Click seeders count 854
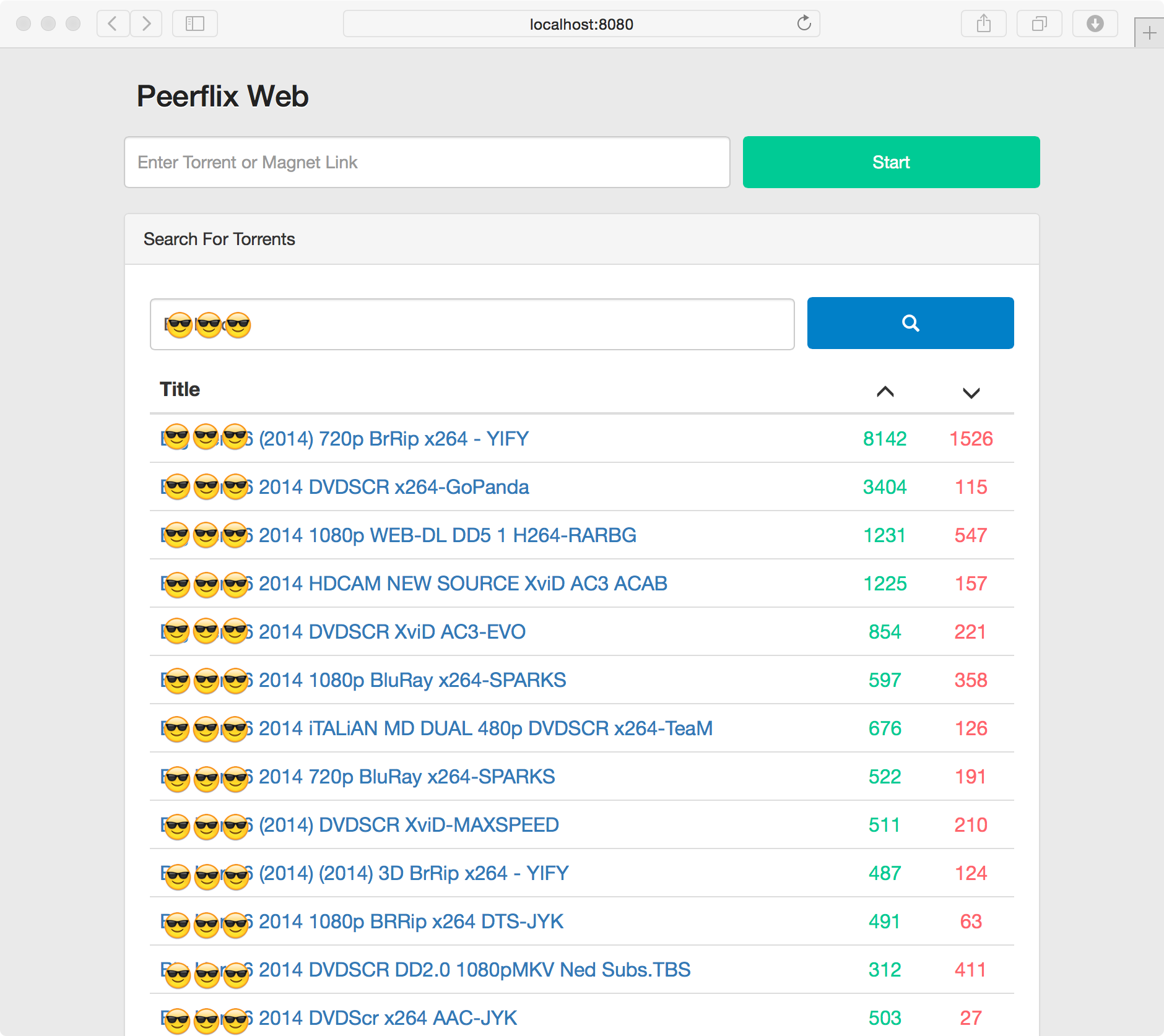 pos(885,632)
